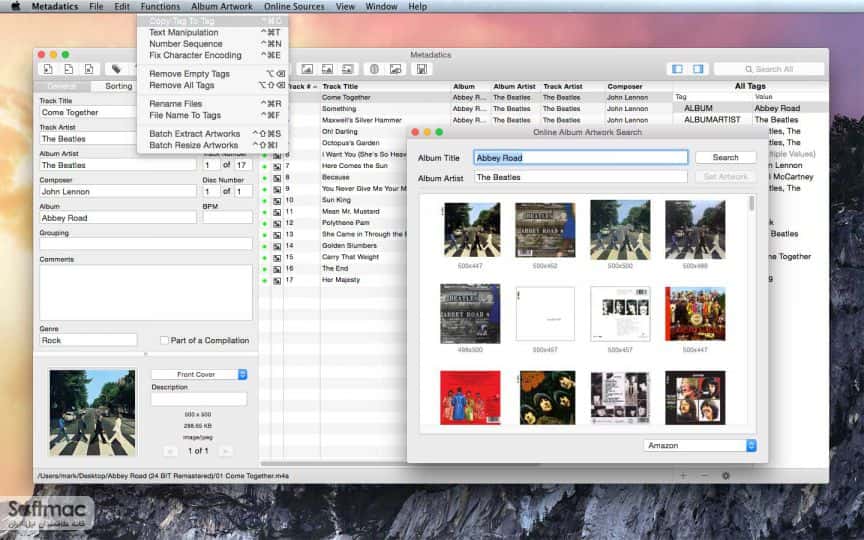Click the green status dot on track 15 row

click(264, 257)
